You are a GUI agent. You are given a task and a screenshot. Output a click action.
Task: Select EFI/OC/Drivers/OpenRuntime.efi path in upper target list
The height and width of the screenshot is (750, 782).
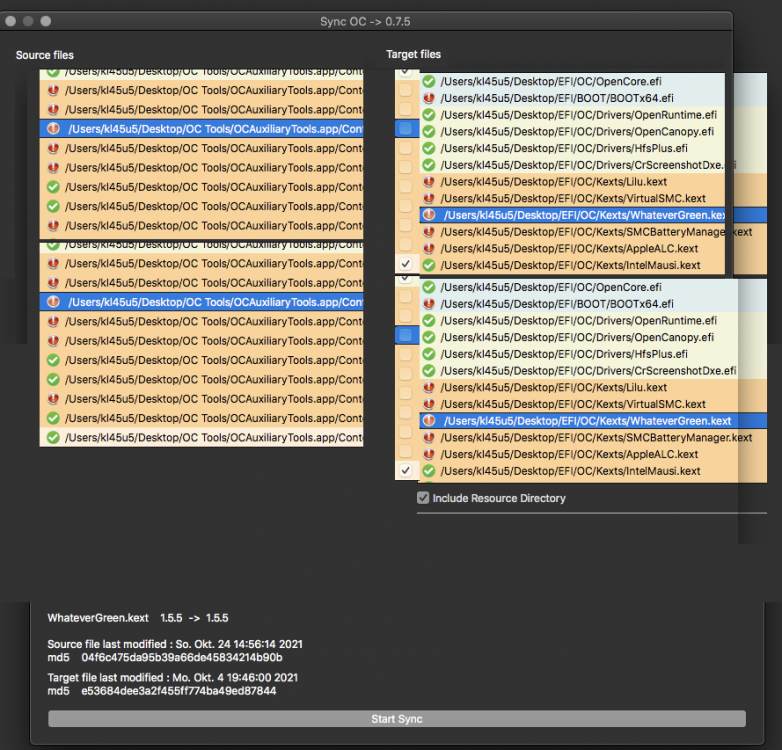click(x=579, y=115)
